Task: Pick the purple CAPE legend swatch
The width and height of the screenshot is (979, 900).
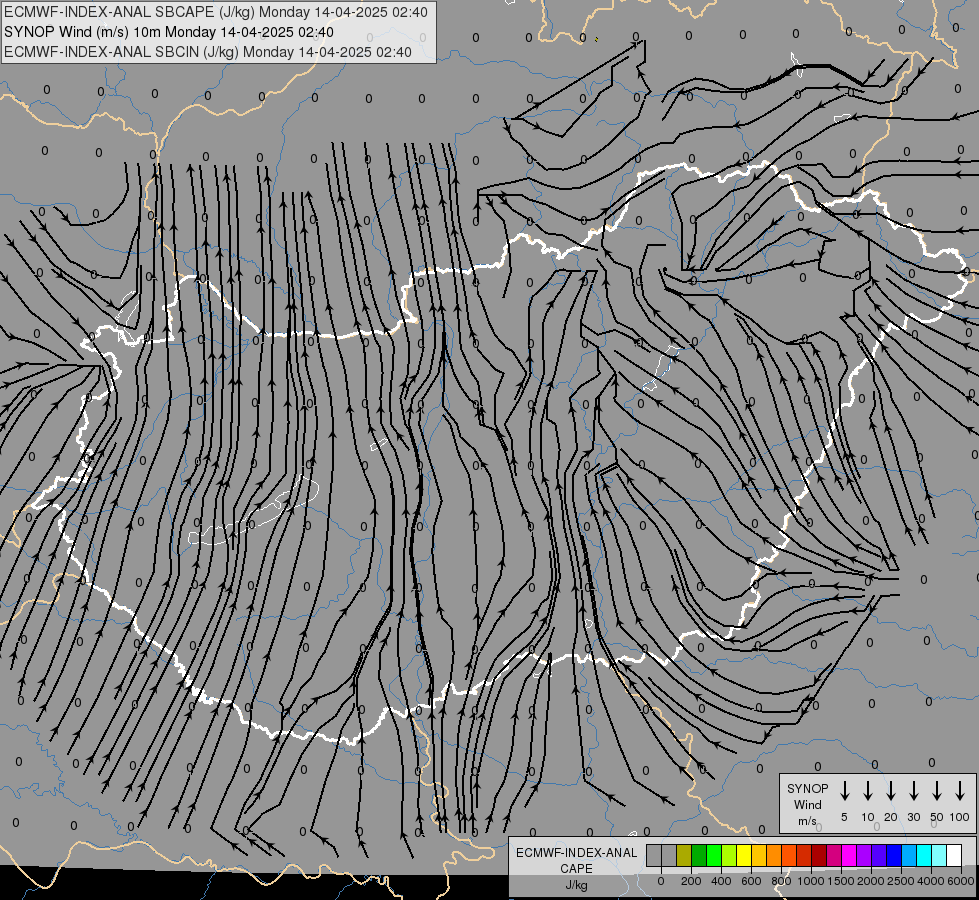Action: [x=865, y=855]
